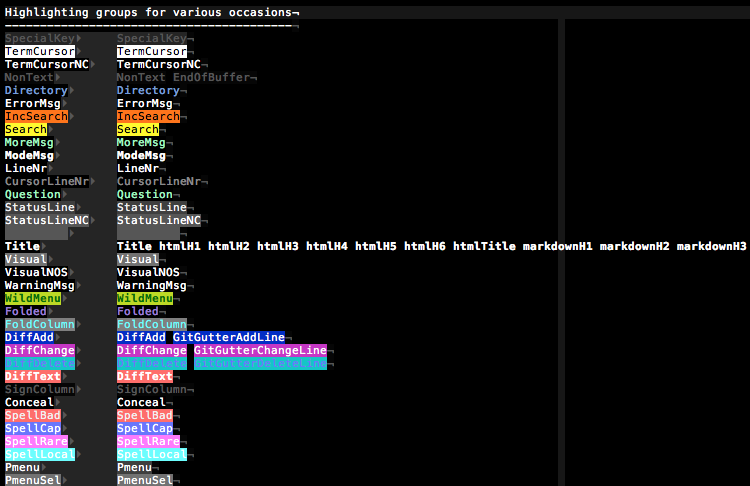The image size is (750, 486).
Task: Click the GitGutterChangeLine magenta highlighted label
Action: (x=260, y=351)
